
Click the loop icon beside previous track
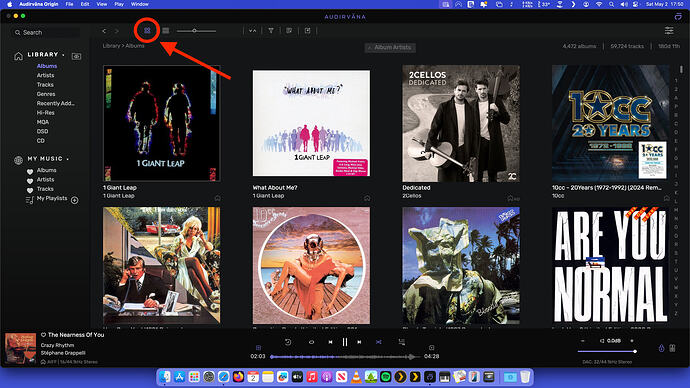pyautogui.click(x=312, y=342)
